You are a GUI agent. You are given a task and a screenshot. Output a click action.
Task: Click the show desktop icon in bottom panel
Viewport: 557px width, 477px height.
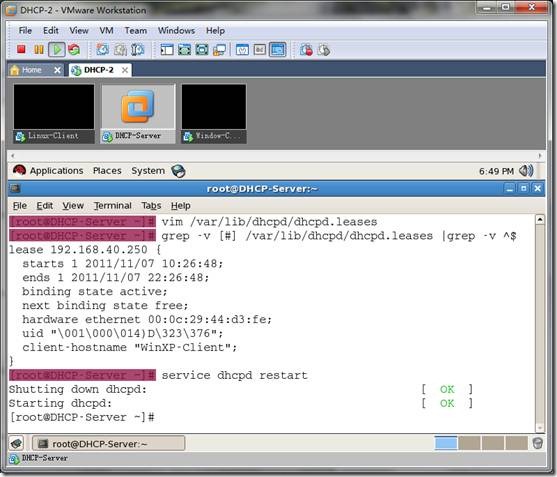(x=16, y=443)
